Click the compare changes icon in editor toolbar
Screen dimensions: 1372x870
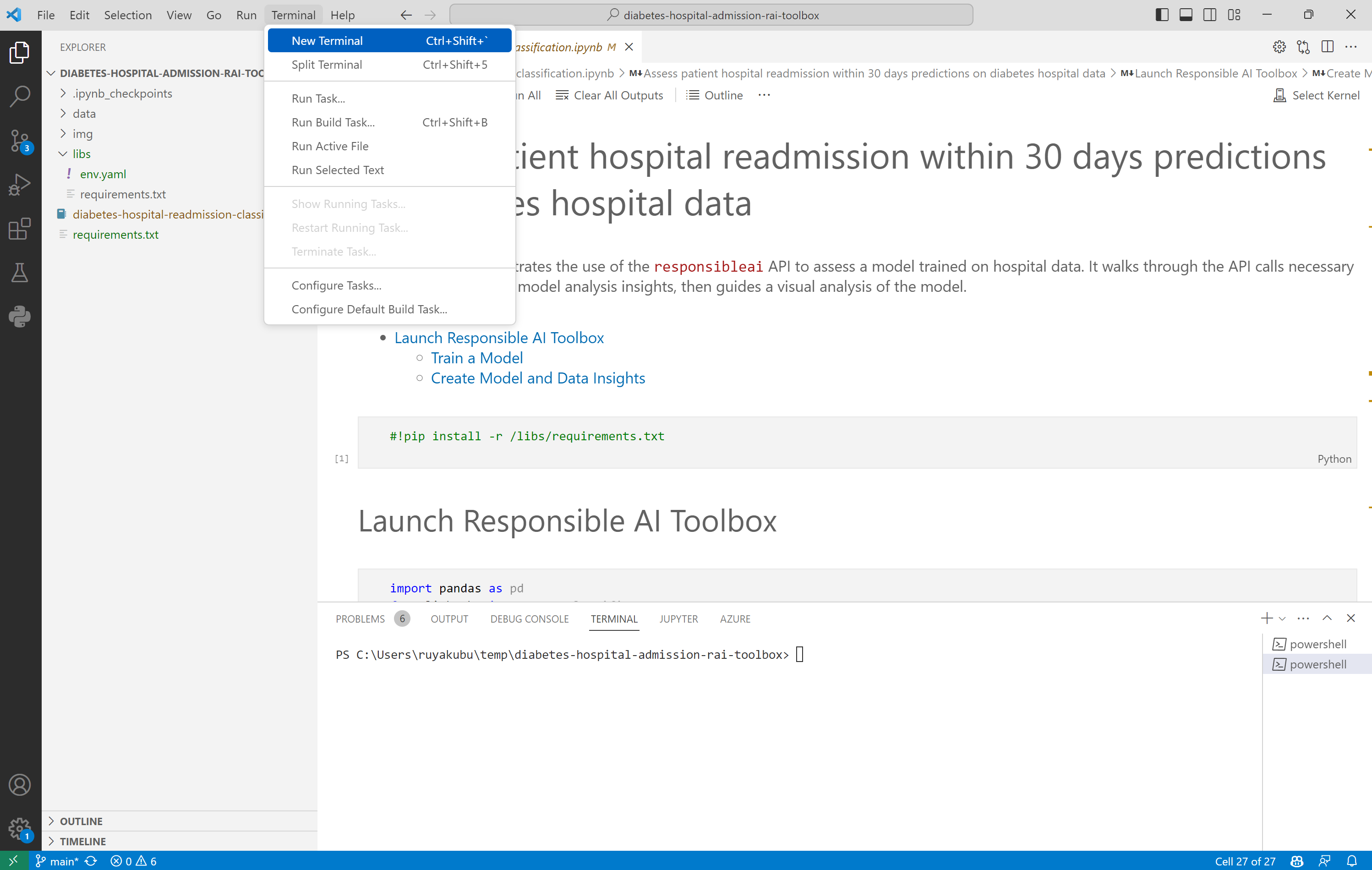tap(1303, 47)
